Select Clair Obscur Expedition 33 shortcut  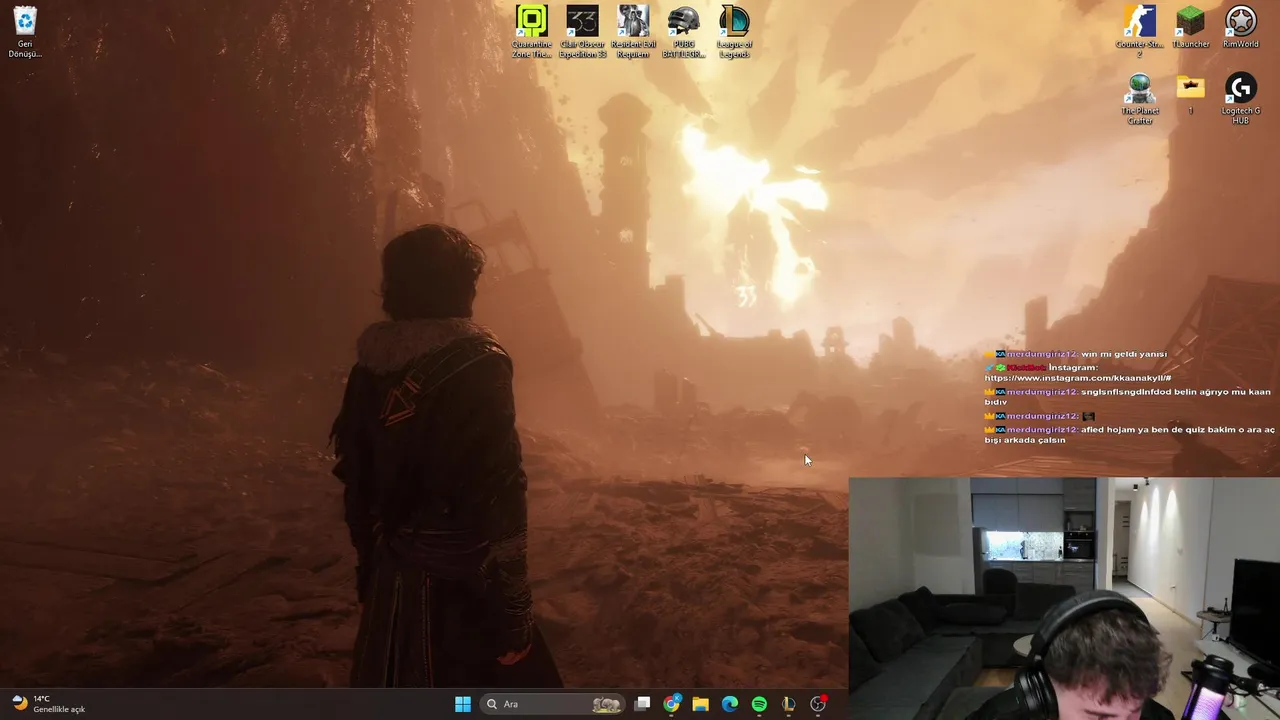[x=582, y=33]
